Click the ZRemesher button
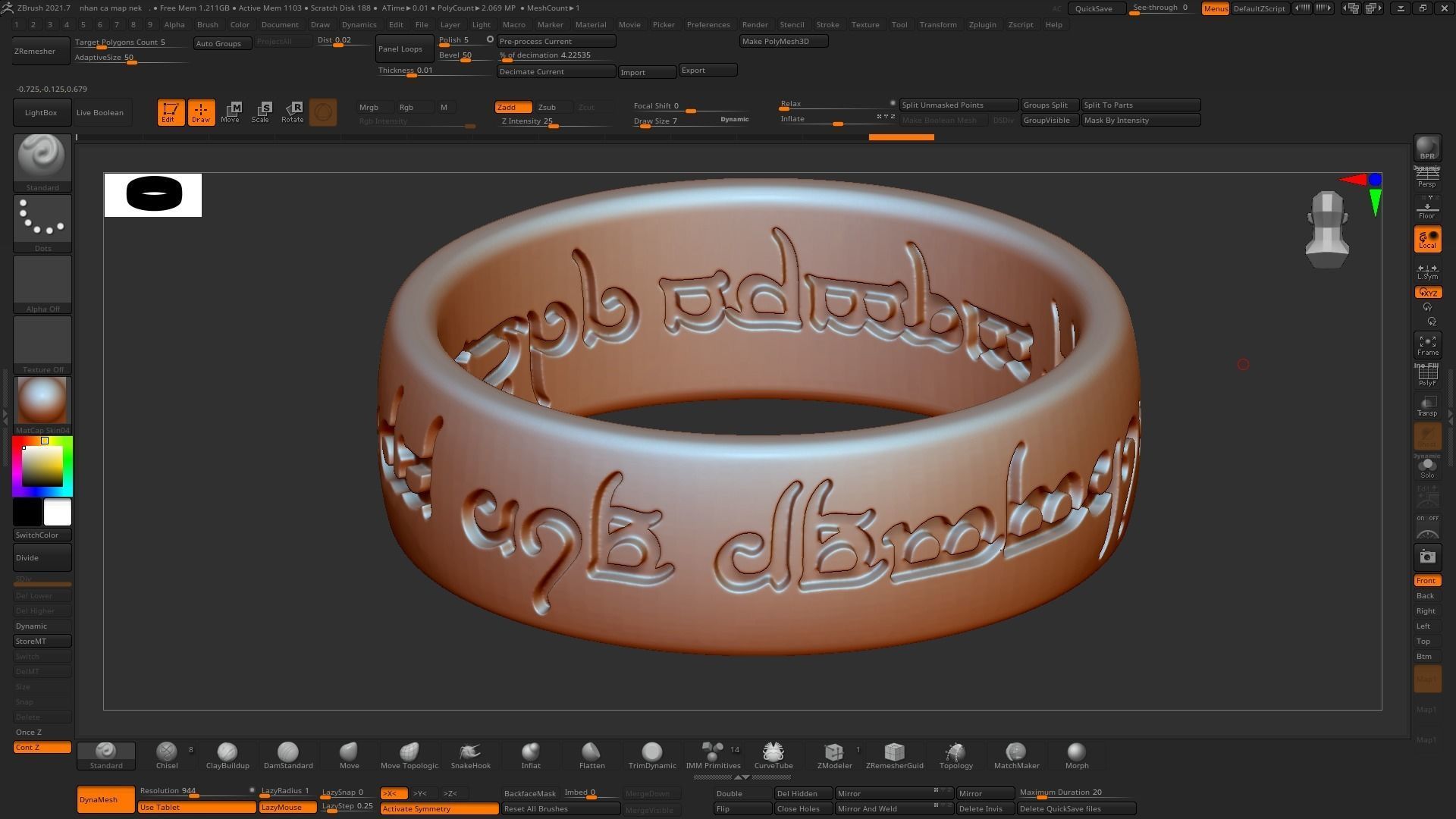Image resolution: width=1456 pixels, height=819 pixels. tap(42, 51)
